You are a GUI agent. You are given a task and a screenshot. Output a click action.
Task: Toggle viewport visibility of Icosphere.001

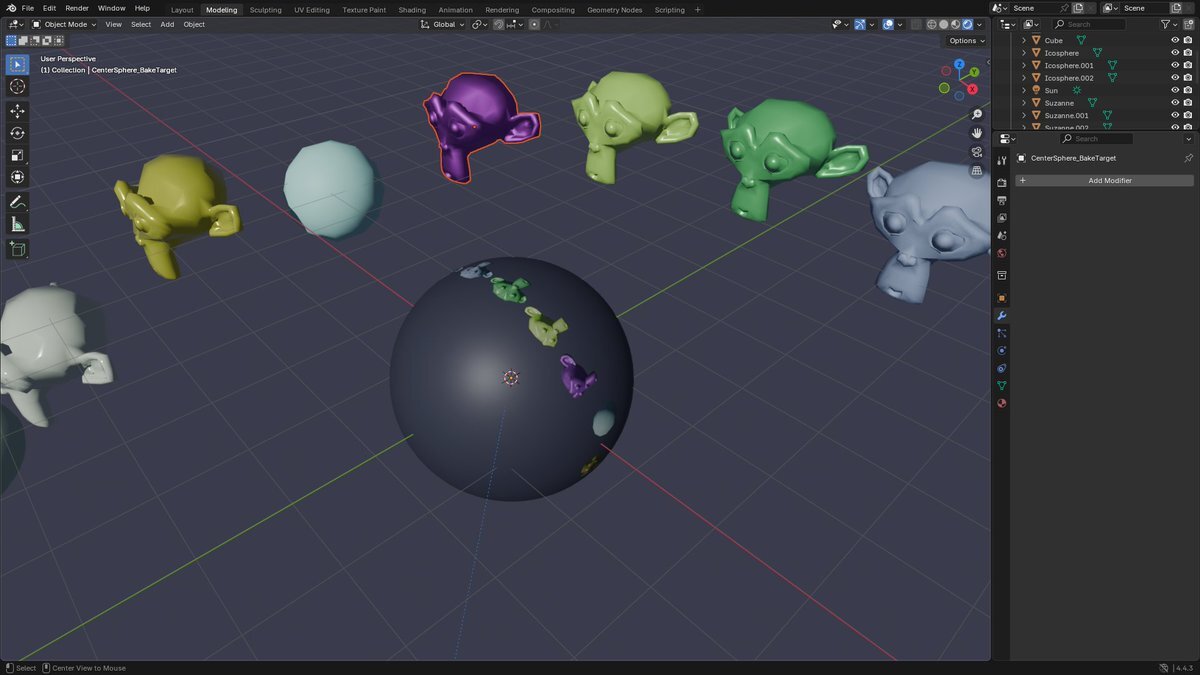[x=1175, y=65]
